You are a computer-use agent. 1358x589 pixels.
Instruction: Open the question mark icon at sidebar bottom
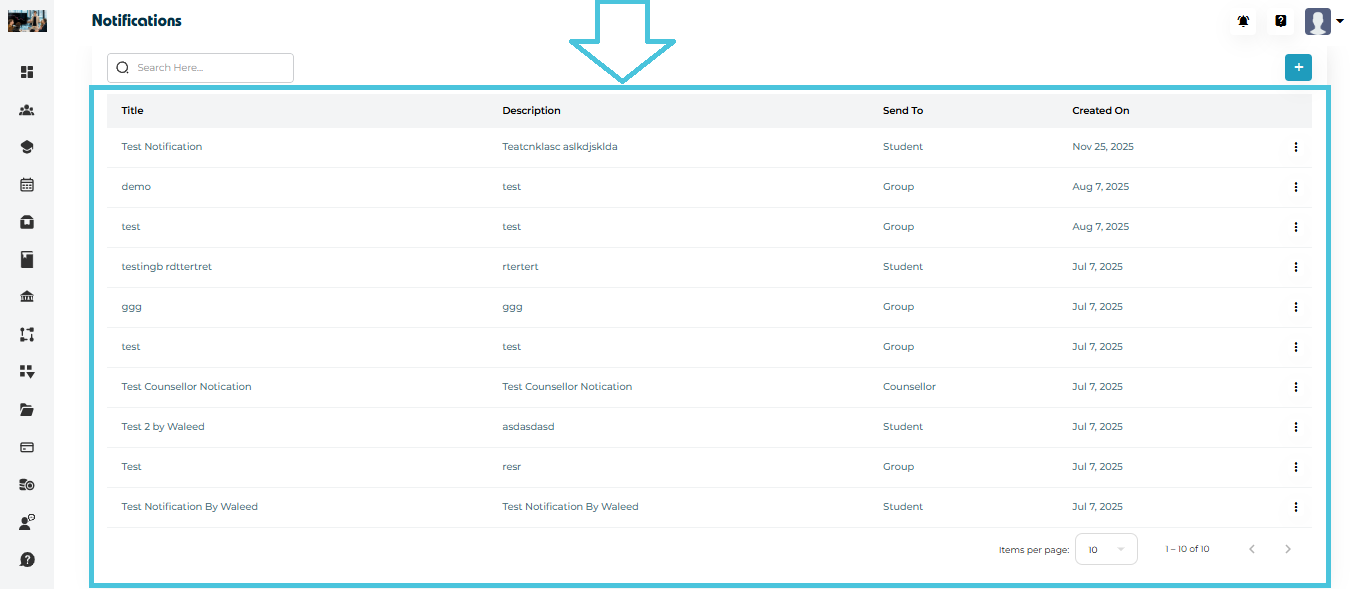click(x=27, y=559)
